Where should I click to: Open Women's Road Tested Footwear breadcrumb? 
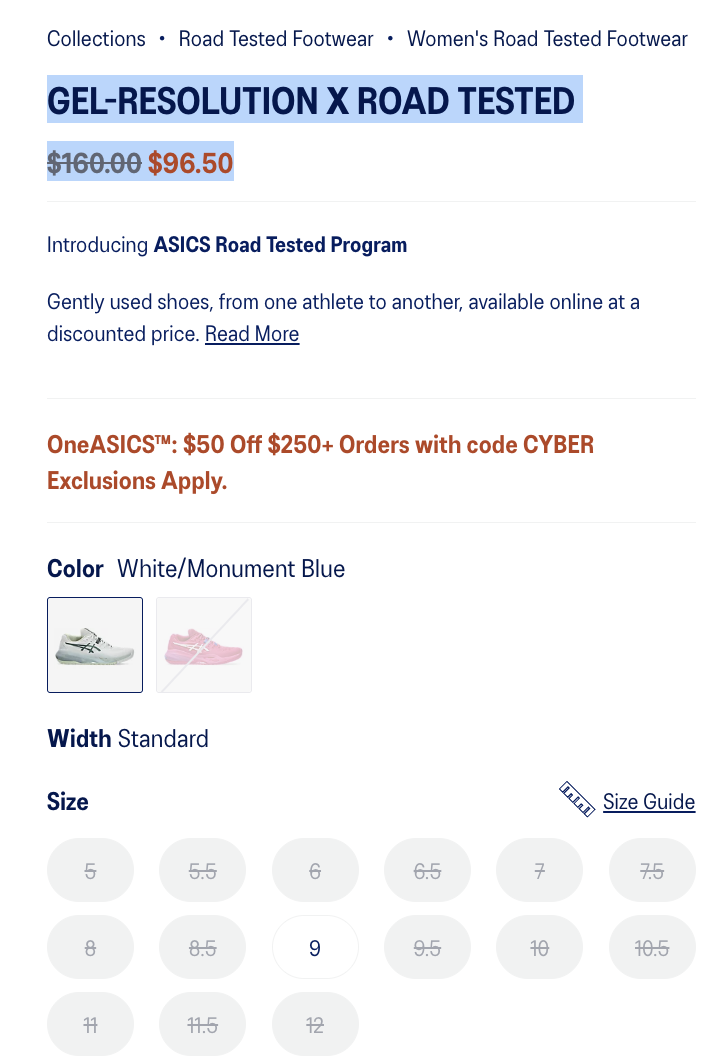[547, 39]
